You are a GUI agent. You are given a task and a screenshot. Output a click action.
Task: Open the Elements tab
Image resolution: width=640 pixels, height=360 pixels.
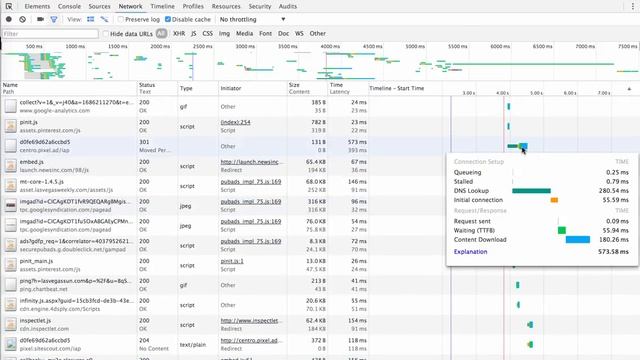click(37, 6)
